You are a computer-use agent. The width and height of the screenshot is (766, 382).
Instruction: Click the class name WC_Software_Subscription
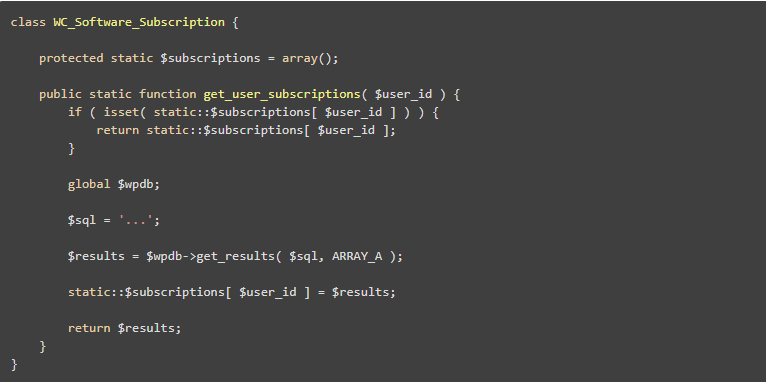tap(139, 22)
